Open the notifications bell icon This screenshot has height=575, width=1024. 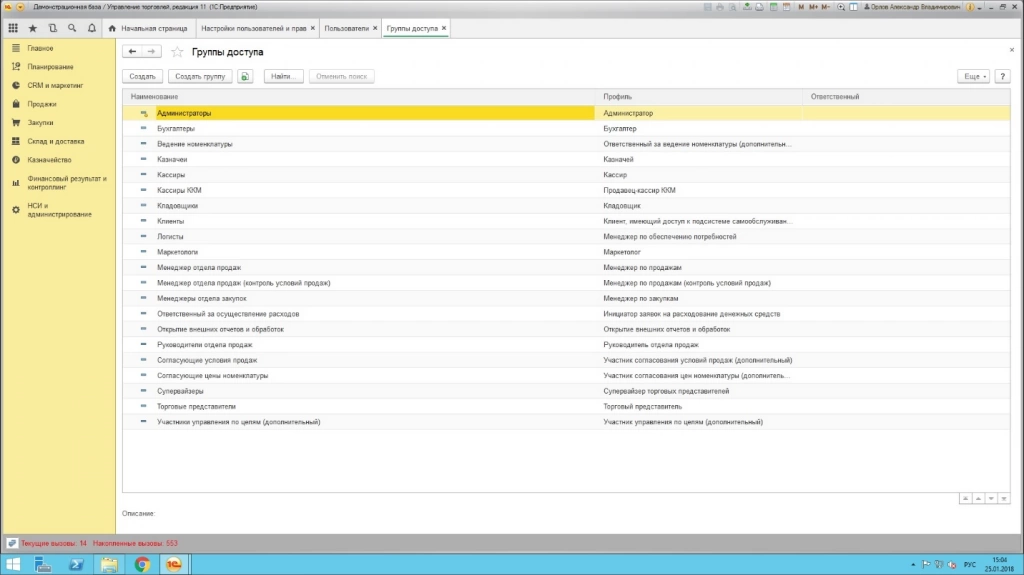pyautogui.click(x=91, y=28)
